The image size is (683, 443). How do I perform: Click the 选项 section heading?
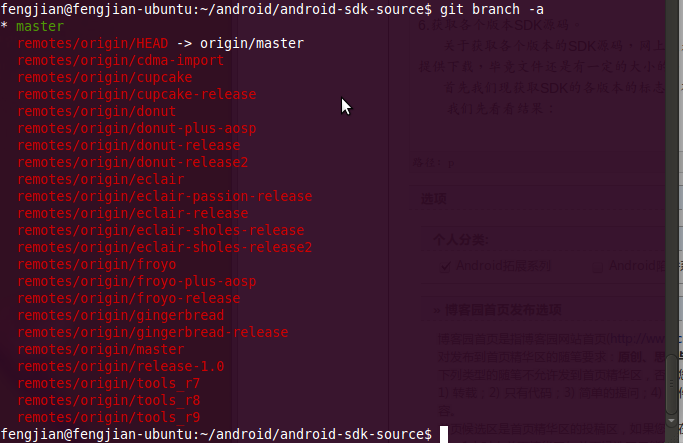(433, 198)
